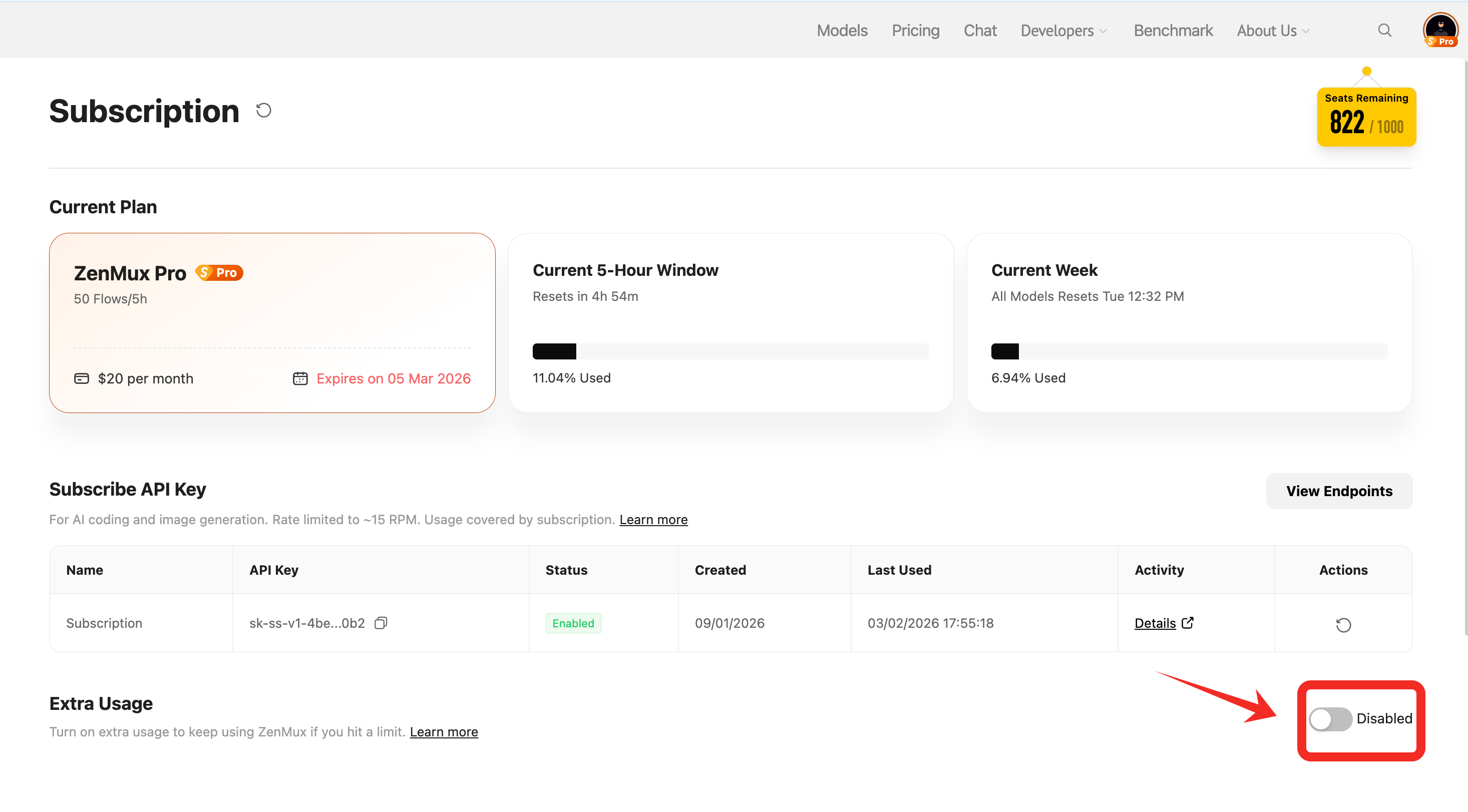This screenshot has height=812, width=1468.
Task: Open the profile avatar with Pro badge
Action: click(x=1440, y=30)
